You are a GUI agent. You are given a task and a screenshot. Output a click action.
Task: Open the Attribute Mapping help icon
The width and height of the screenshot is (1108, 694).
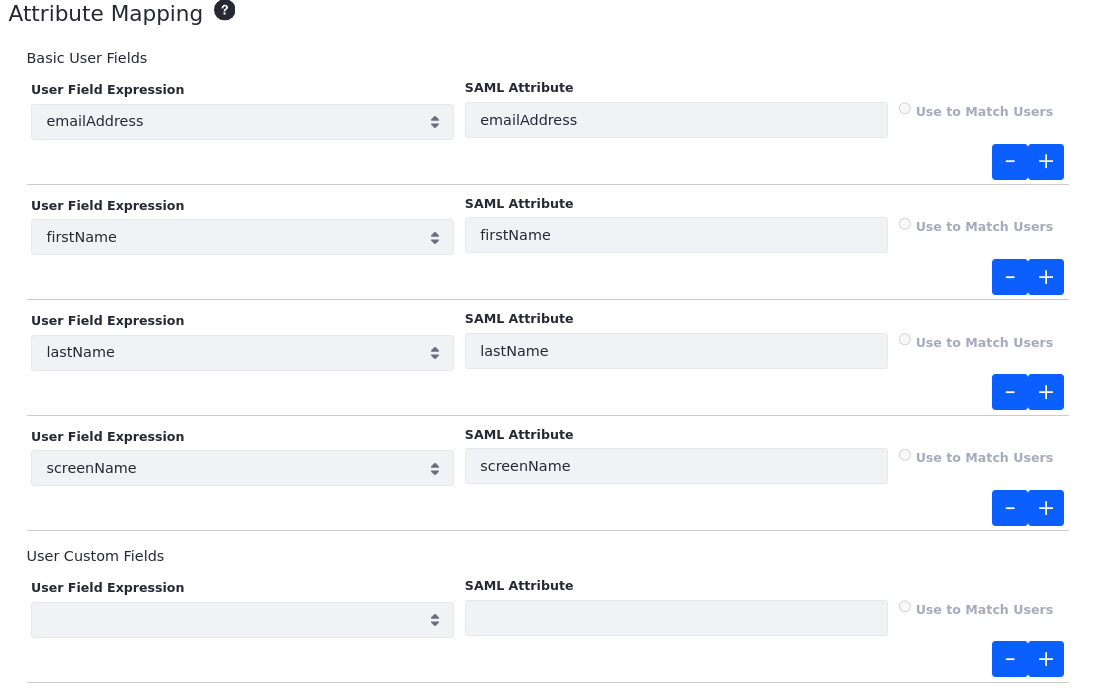pyautogui.click(x=224, y=11)
